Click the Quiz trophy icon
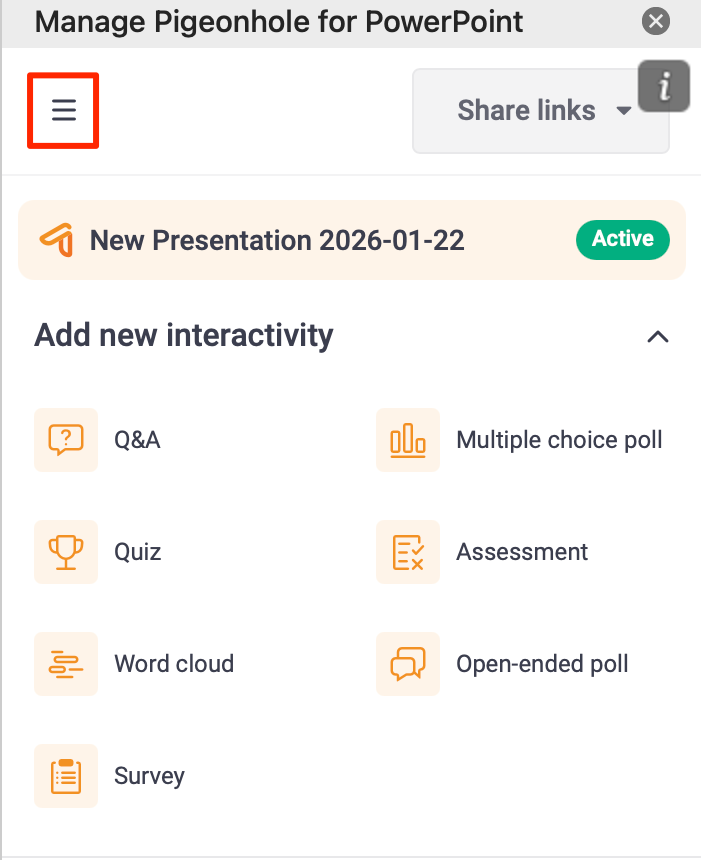 [66, 552]
